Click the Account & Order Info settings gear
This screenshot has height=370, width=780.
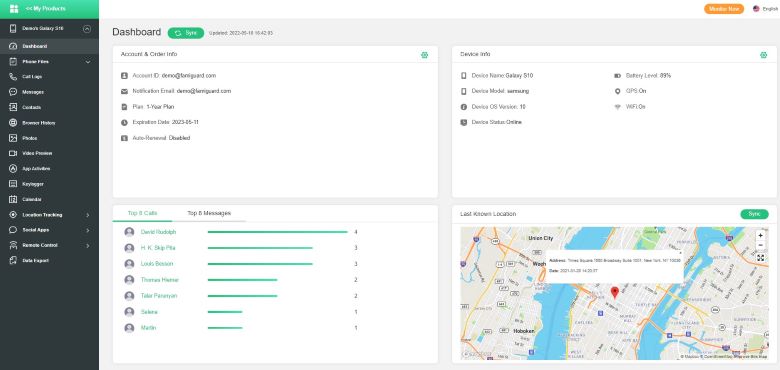tap(424, 55)
